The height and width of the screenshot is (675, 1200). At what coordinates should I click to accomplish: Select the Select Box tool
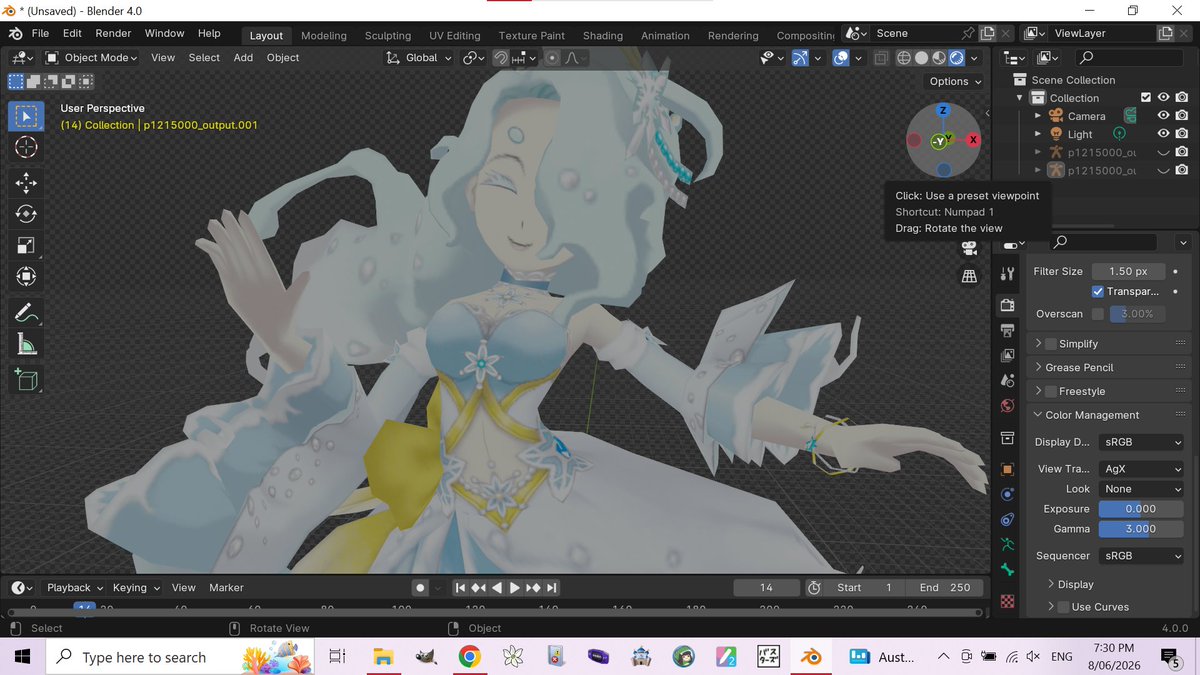(x=26, y=116)
